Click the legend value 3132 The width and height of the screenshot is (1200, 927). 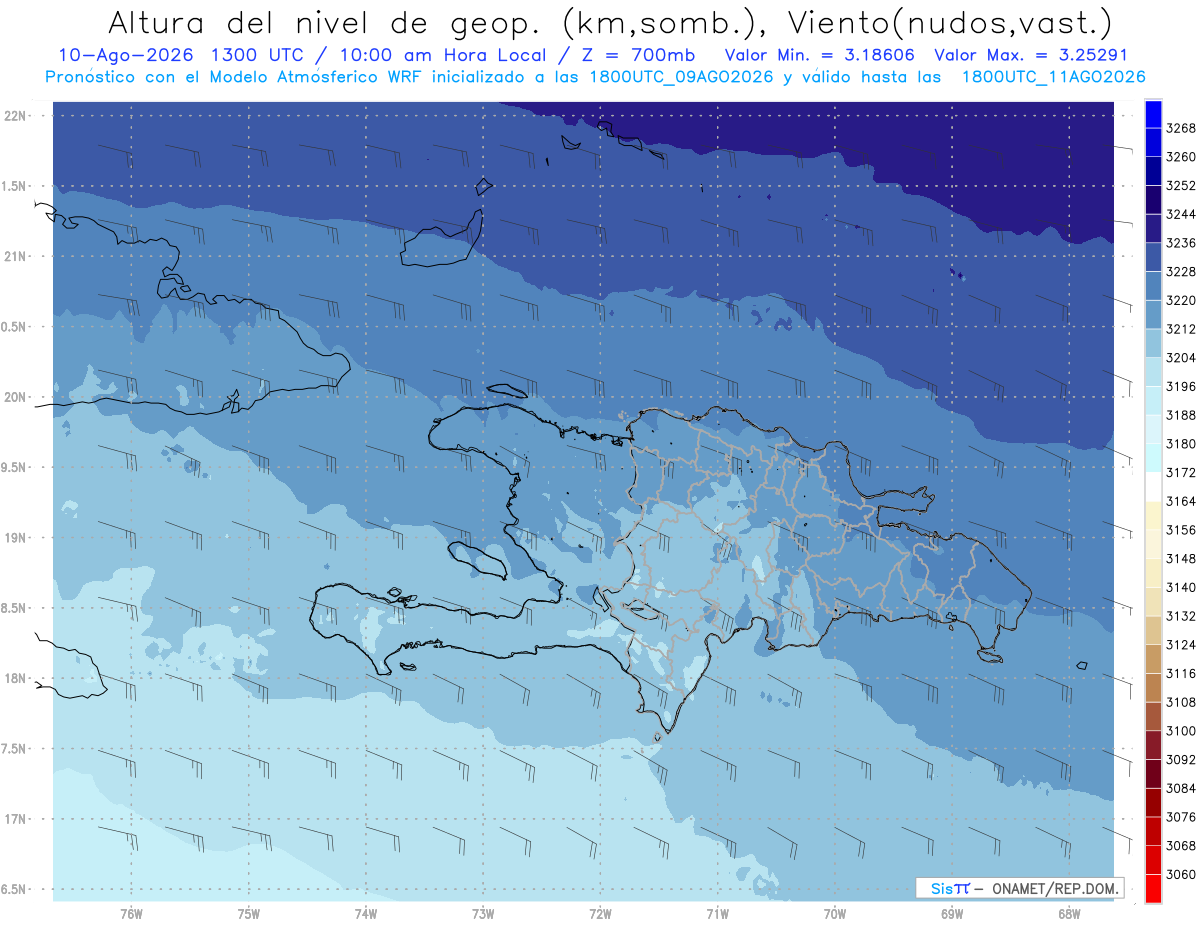[1181, 616]
